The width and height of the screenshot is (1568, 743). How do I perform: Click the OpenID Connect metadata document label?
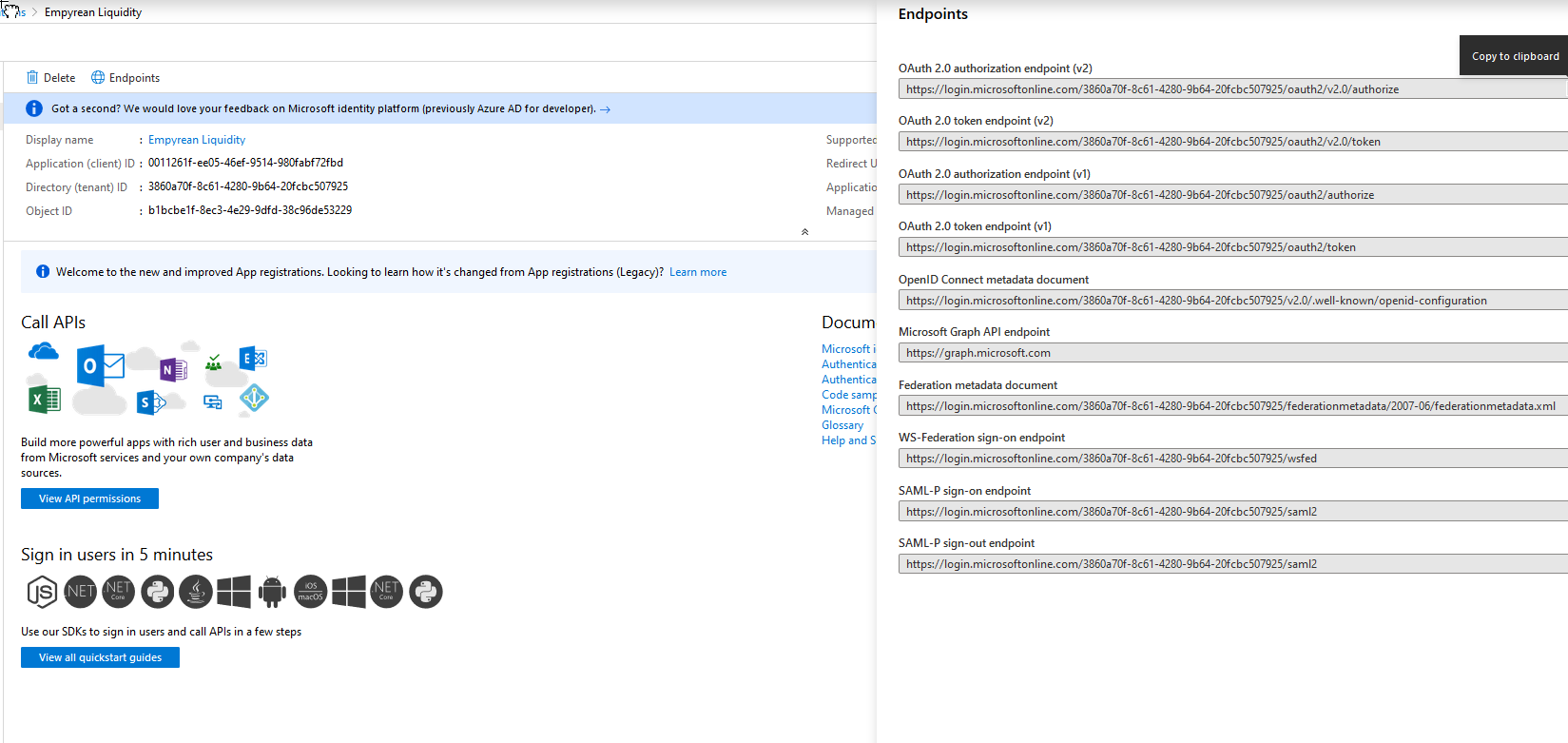click(994, 280)
